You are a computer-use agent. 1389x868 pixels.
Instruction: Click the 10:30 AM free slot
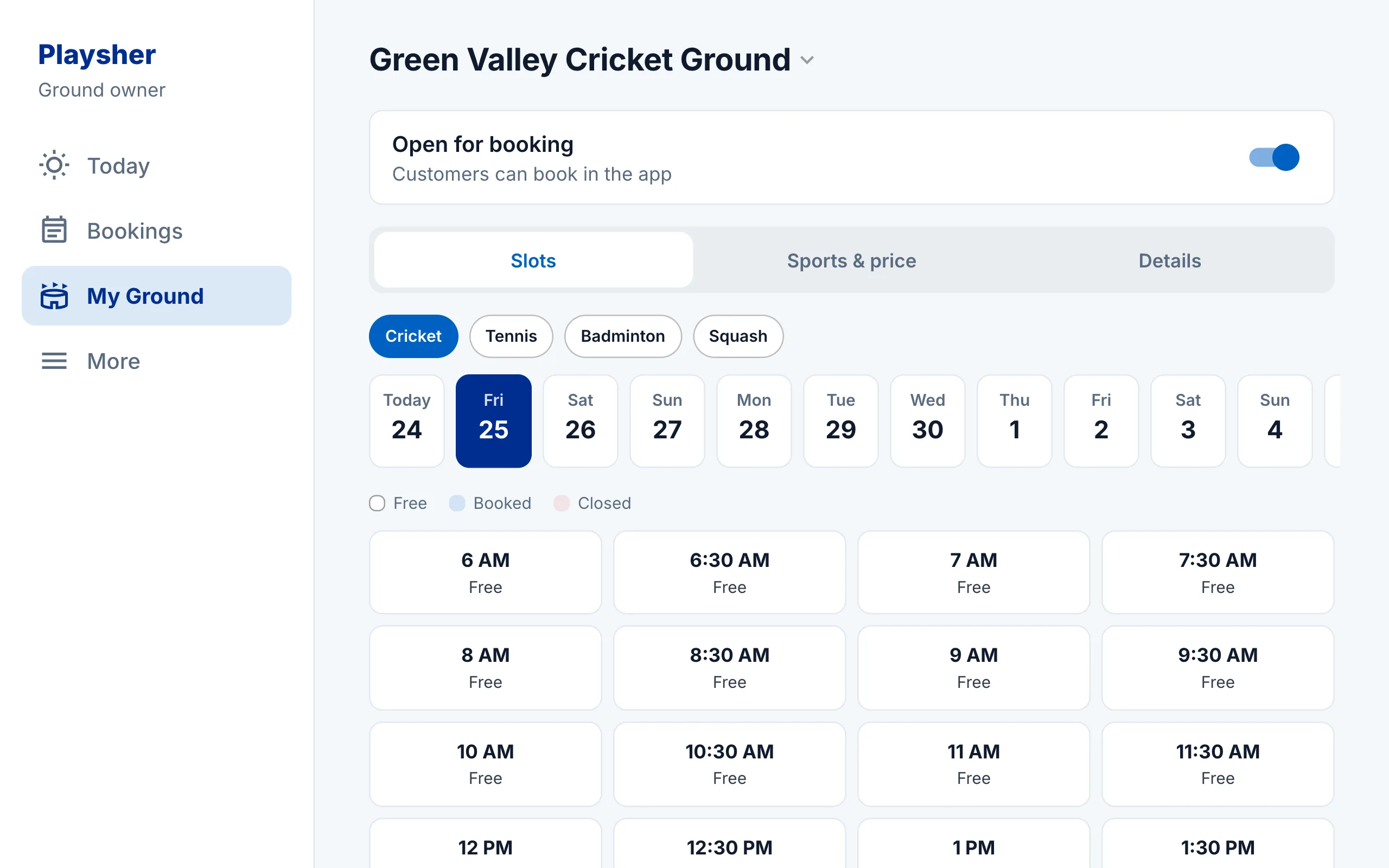tap(730, 764)
